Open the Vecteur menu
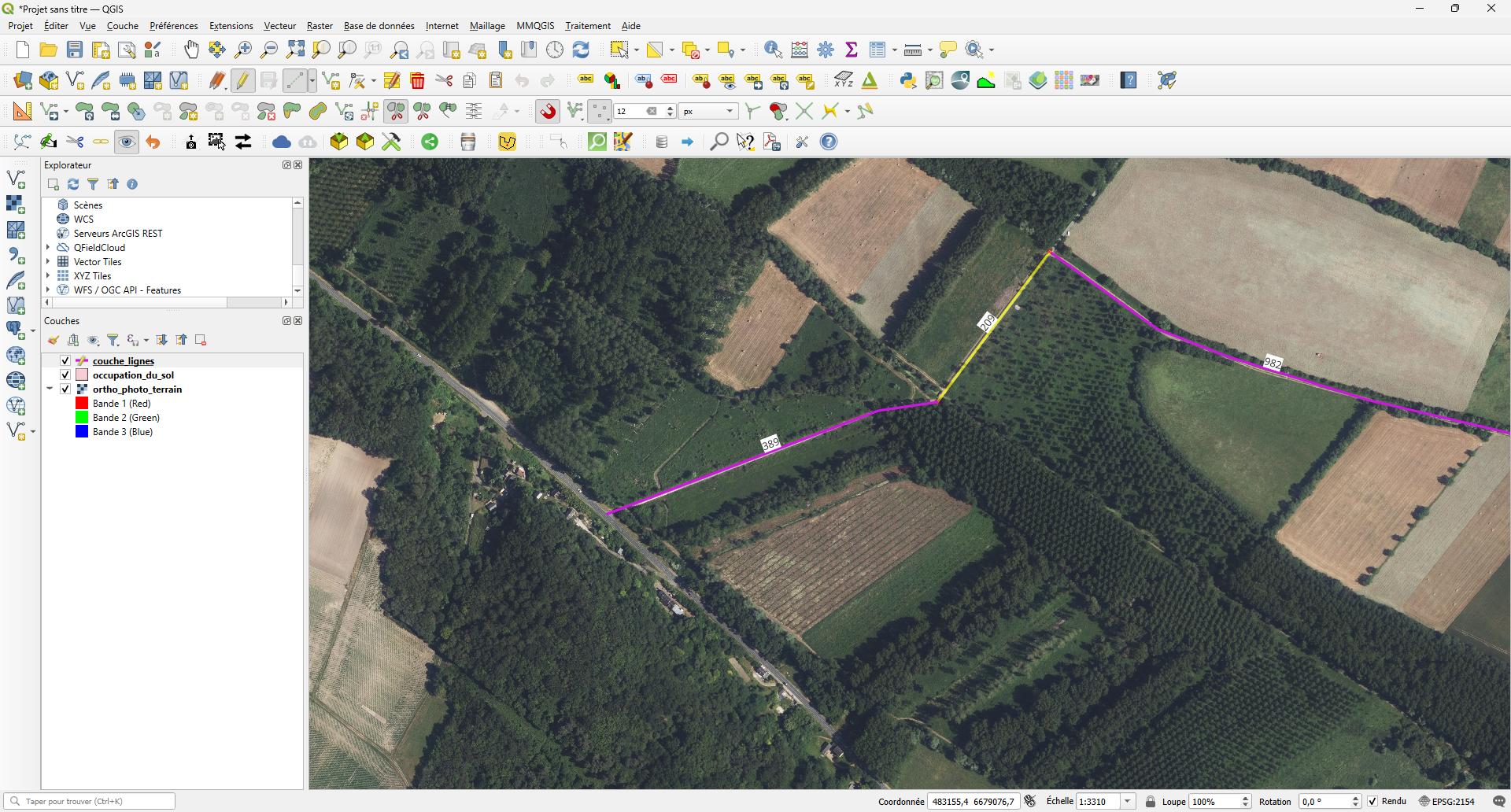The width and height of the screenshot is (1511, 812). tap(279, 26)
